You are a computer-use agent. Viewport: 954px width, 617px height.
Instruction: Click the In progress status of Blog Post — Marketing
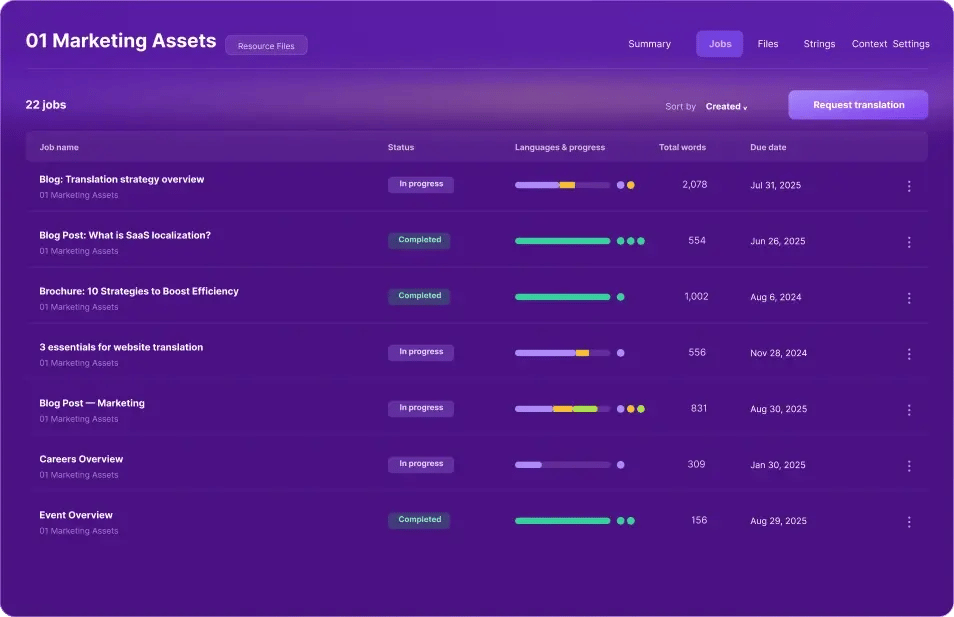coord(421,408)
